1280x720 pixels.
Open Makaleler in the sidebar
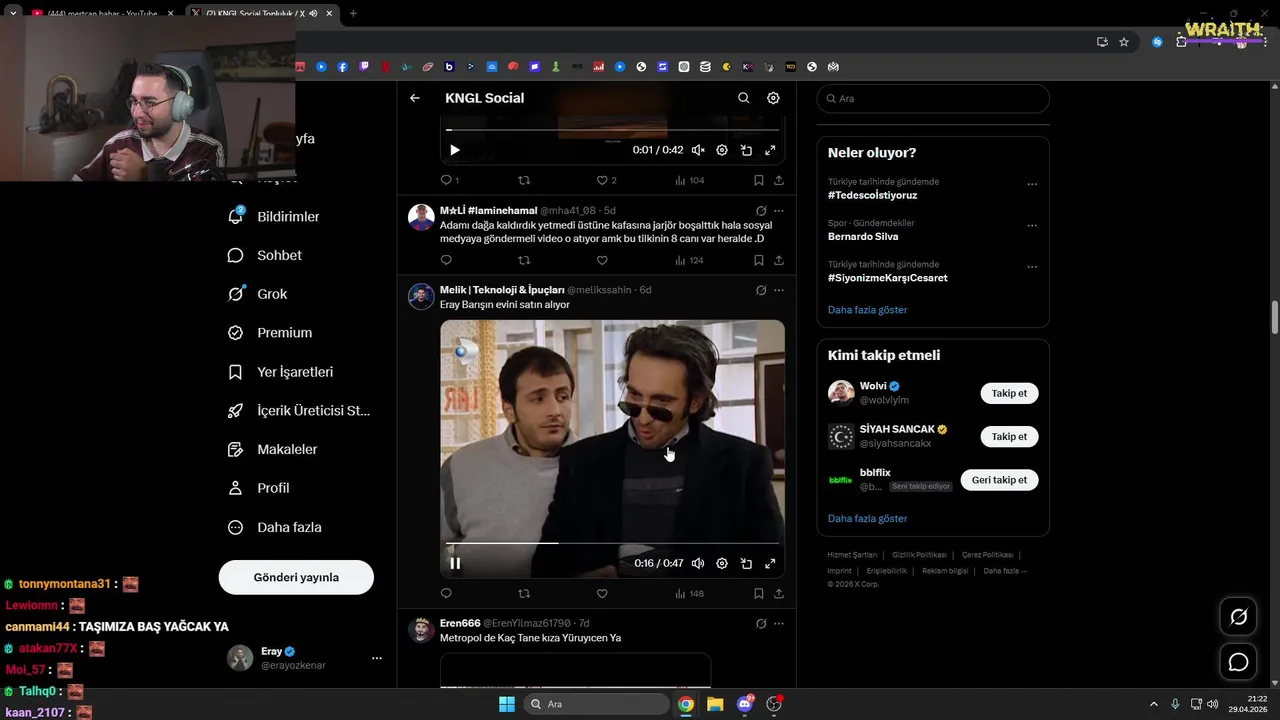273,449
